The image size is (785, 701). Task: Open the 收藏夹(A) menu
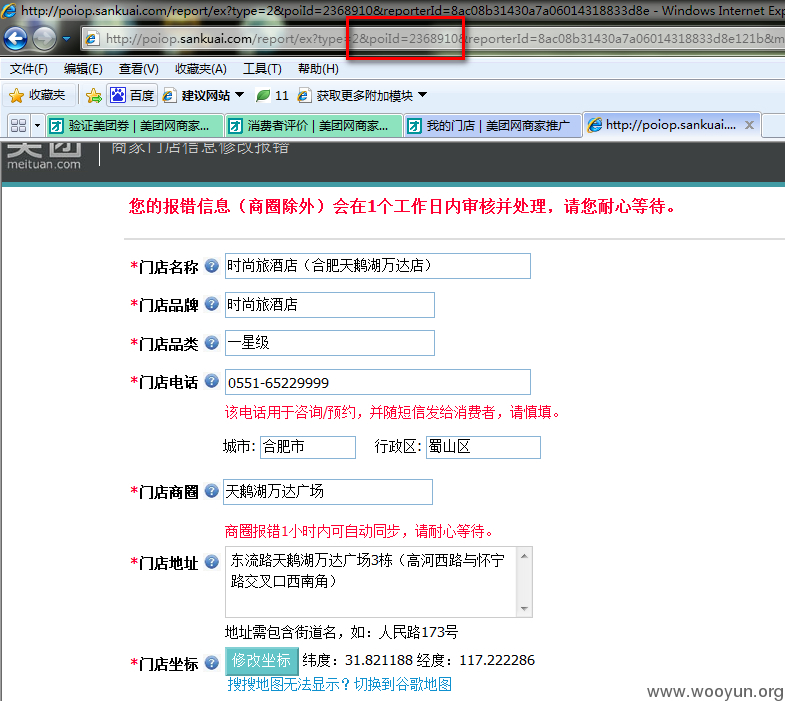click(x=201, y=69)
